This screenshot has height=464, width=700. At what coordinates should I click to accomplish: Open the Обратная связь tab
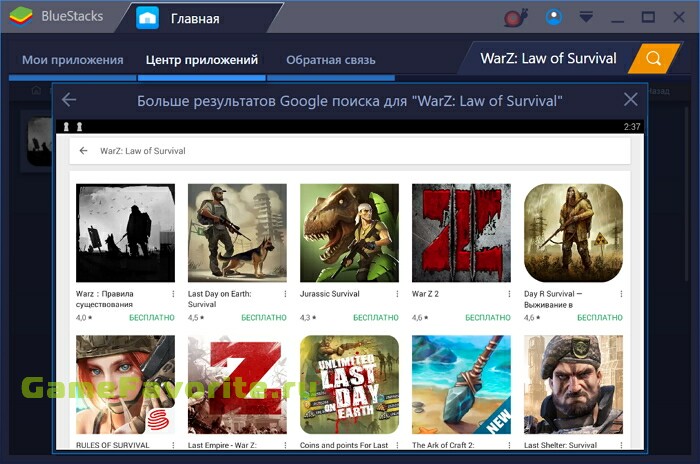[x=331, y=60]
